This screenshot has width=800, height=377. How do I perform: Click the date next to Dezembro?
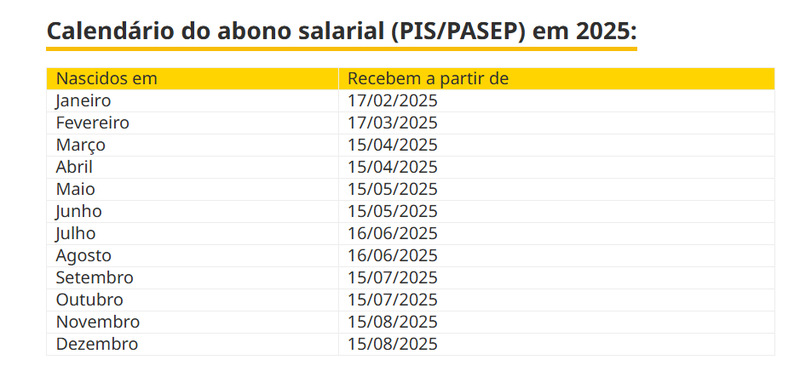click(392, 344)
